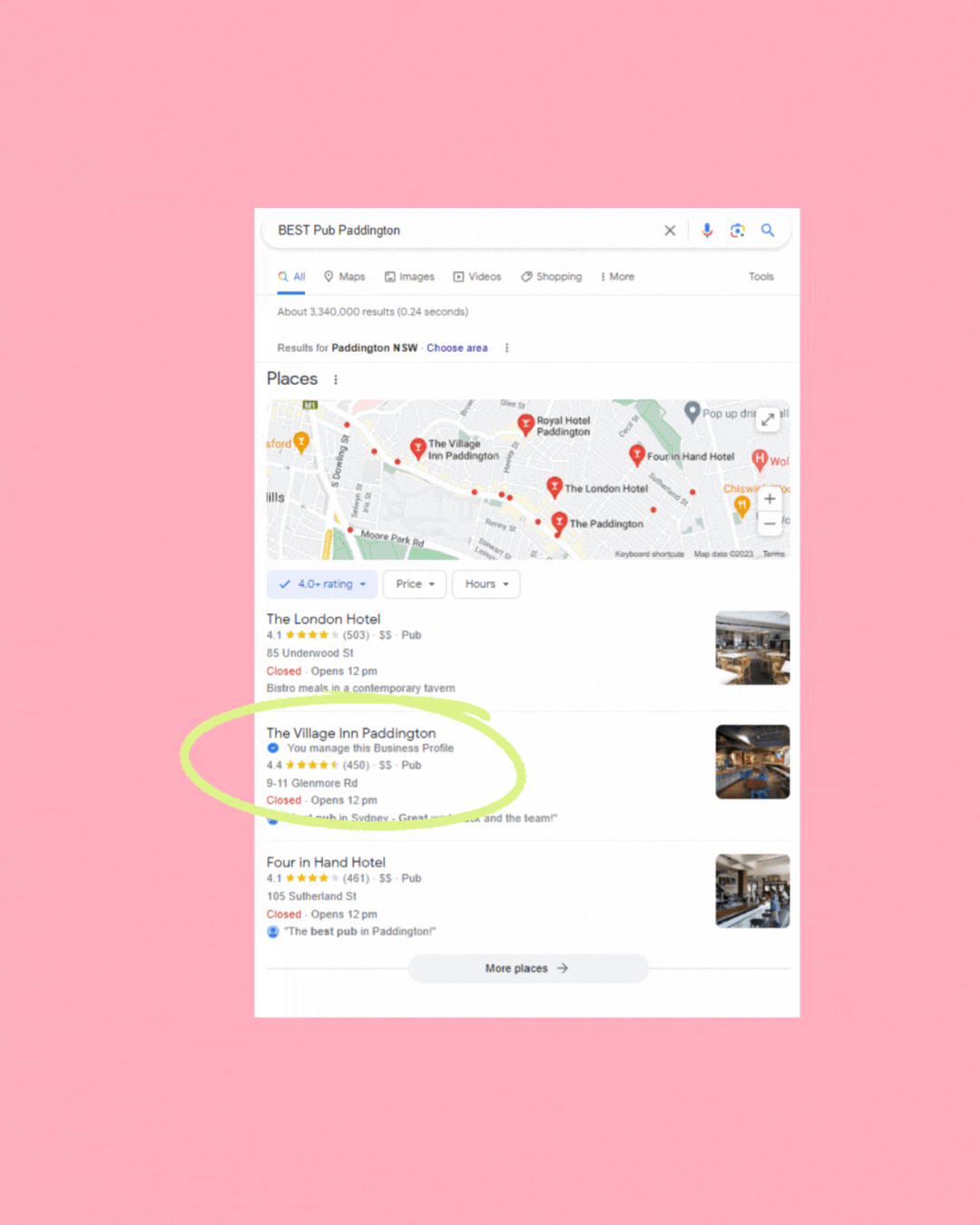
Task: Click the Royal Hotel Paddington map pin
Action: tap(525, 424)
